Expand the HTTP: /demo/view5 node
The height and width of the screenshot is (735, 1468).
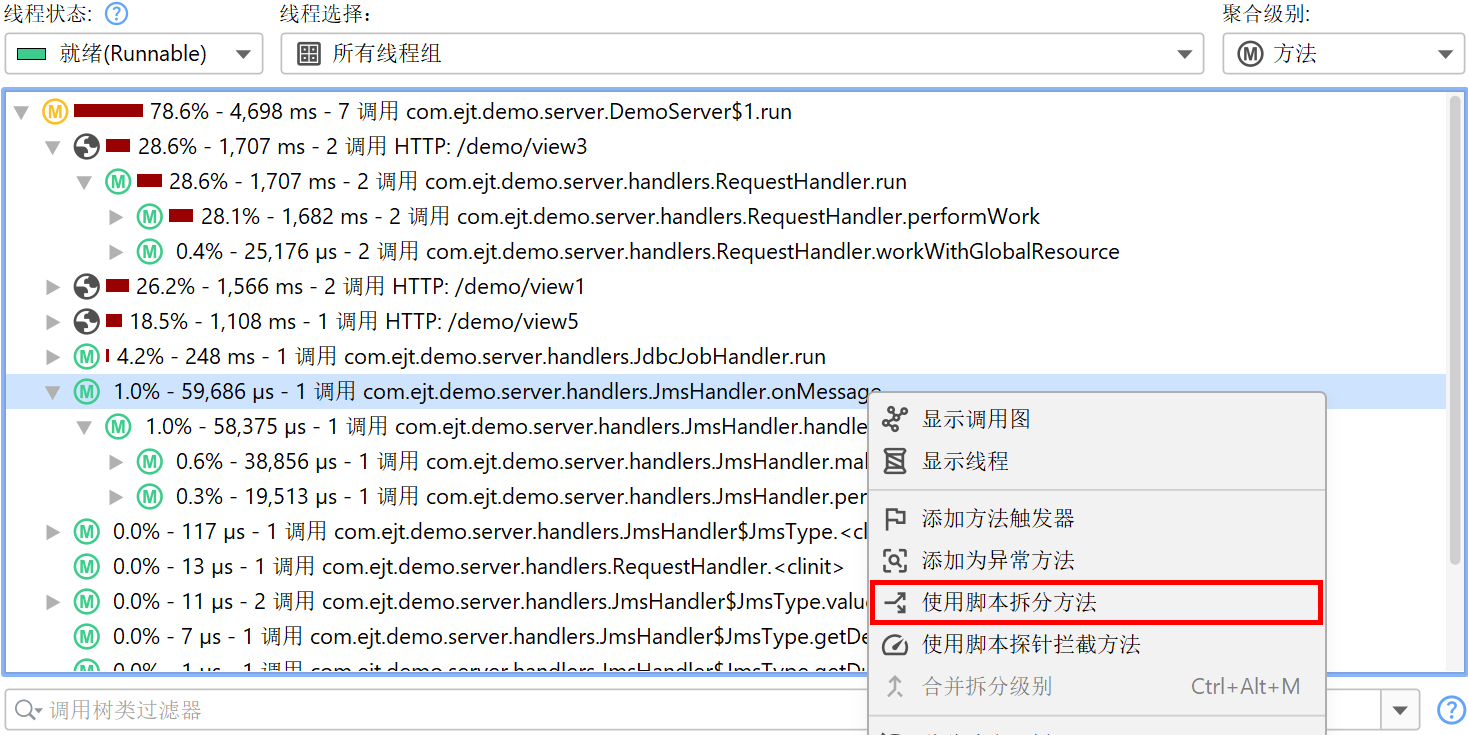[x=53, y=321]
